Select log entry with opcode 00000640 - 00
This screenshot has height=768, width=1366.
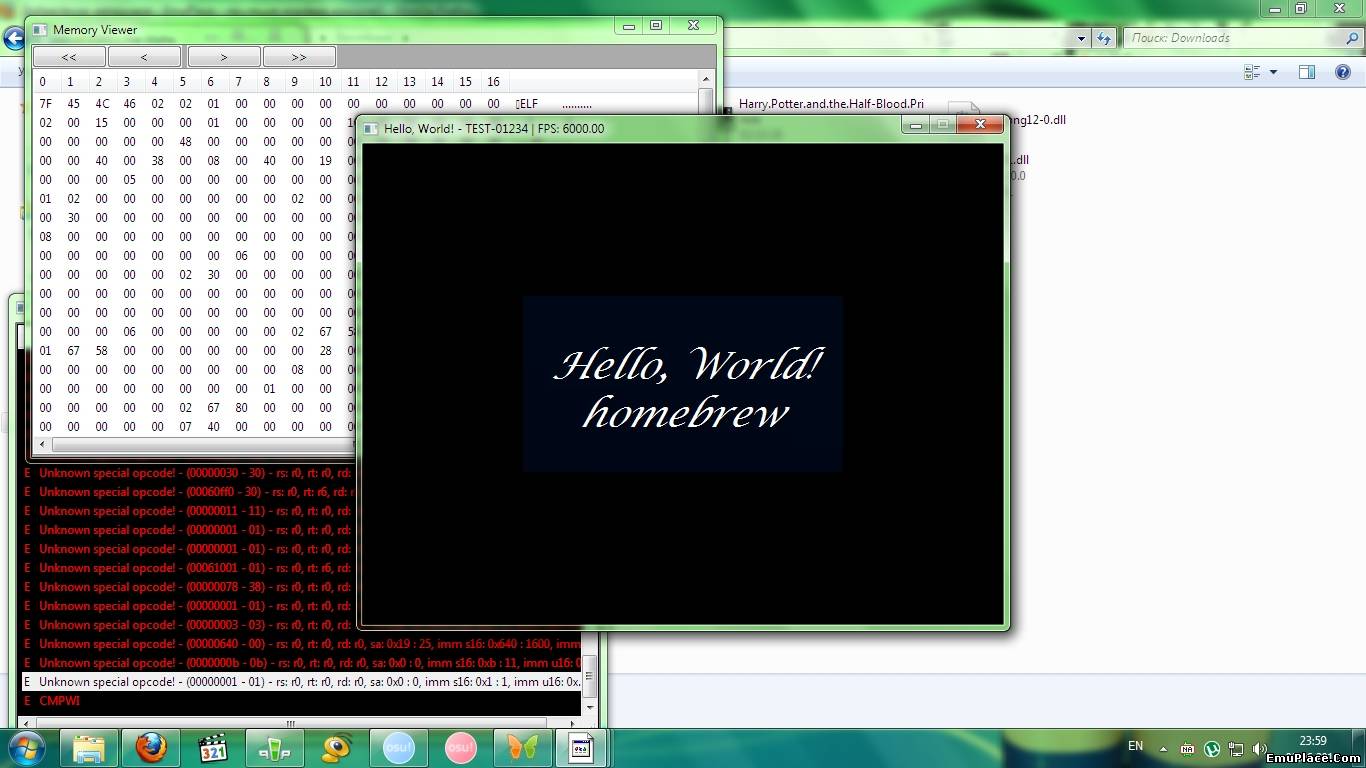301,644
